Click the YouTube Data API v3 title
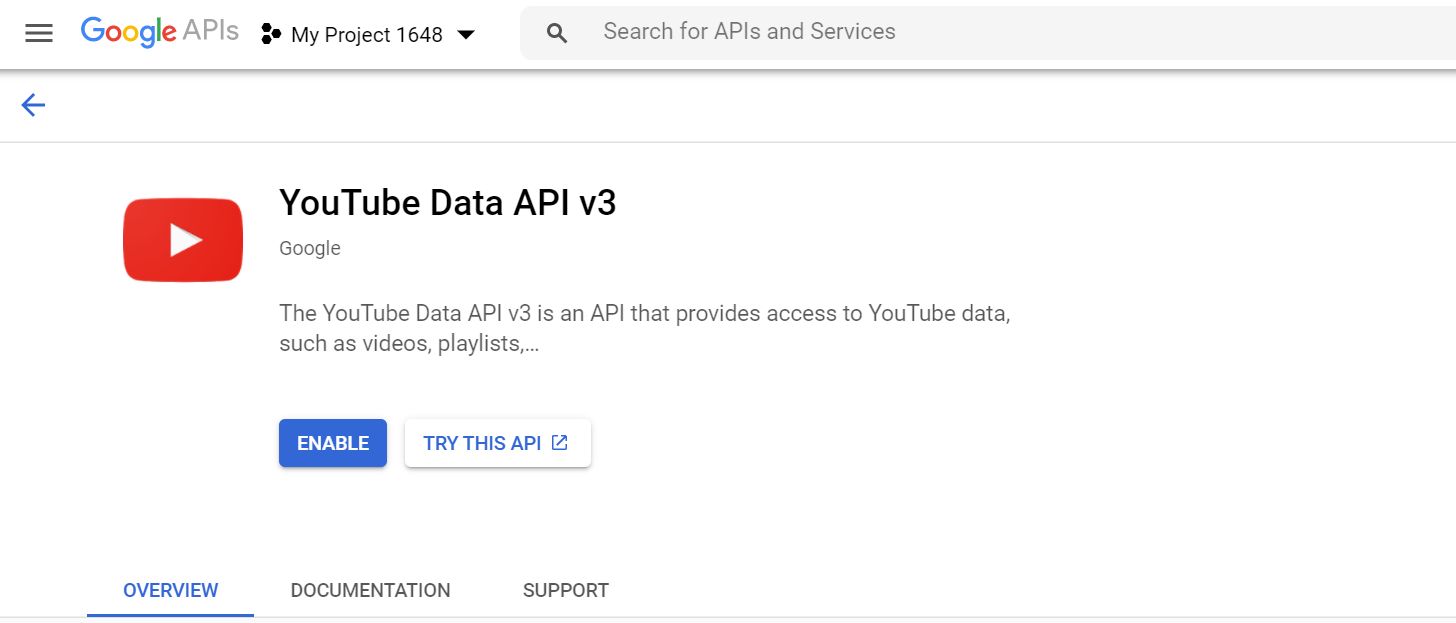 [447, 203]
